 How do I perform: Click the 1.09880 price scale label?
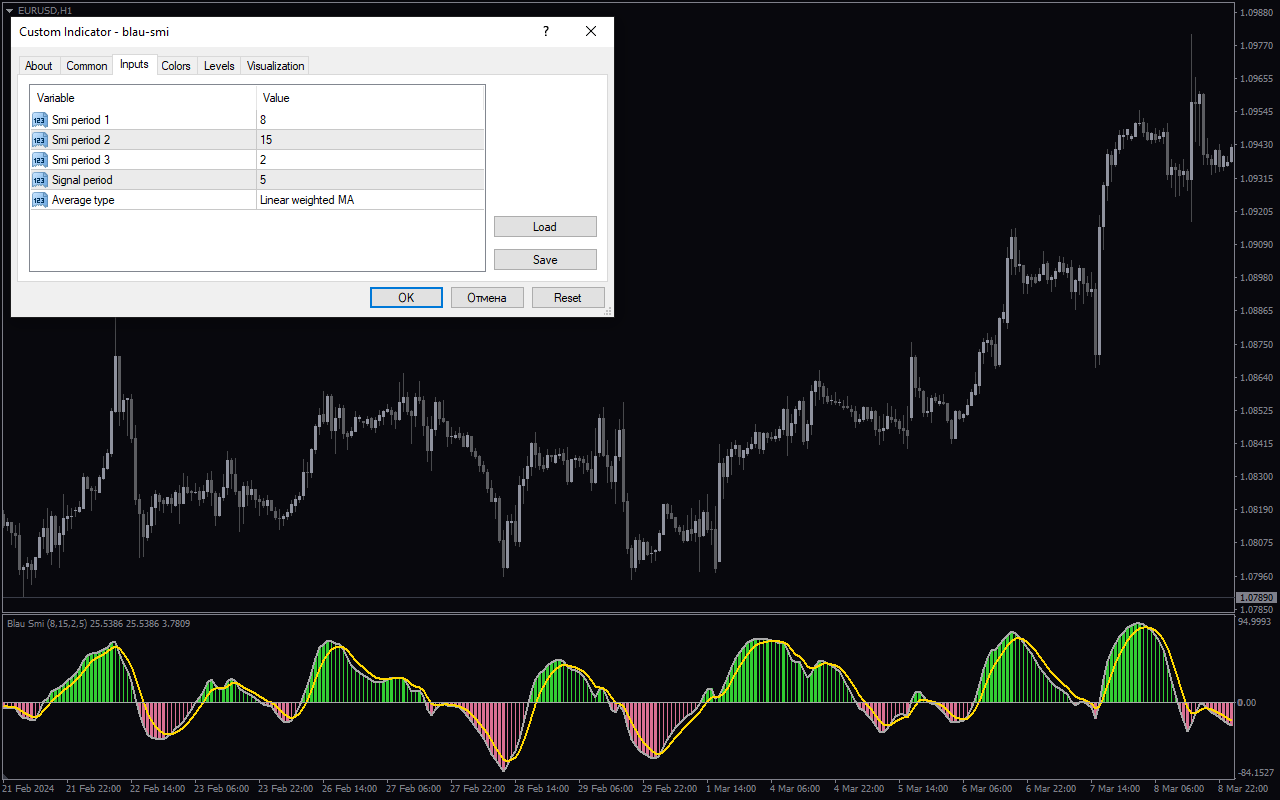tap(1255, 13)
